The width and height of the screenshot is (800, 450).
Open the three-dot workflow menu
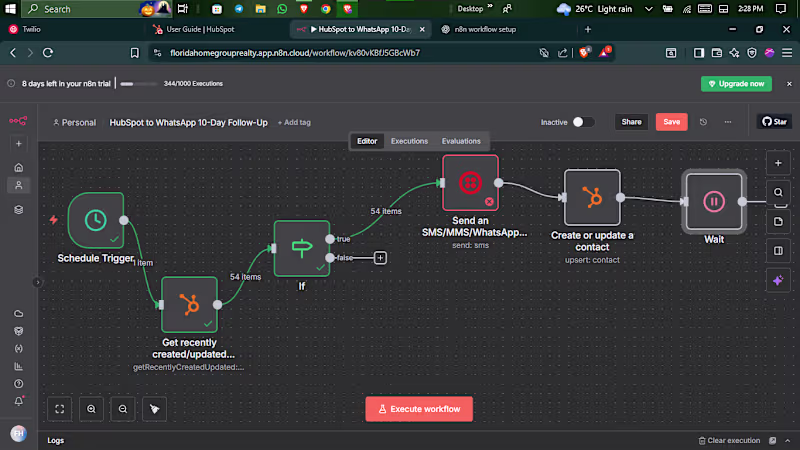(728, 122)
